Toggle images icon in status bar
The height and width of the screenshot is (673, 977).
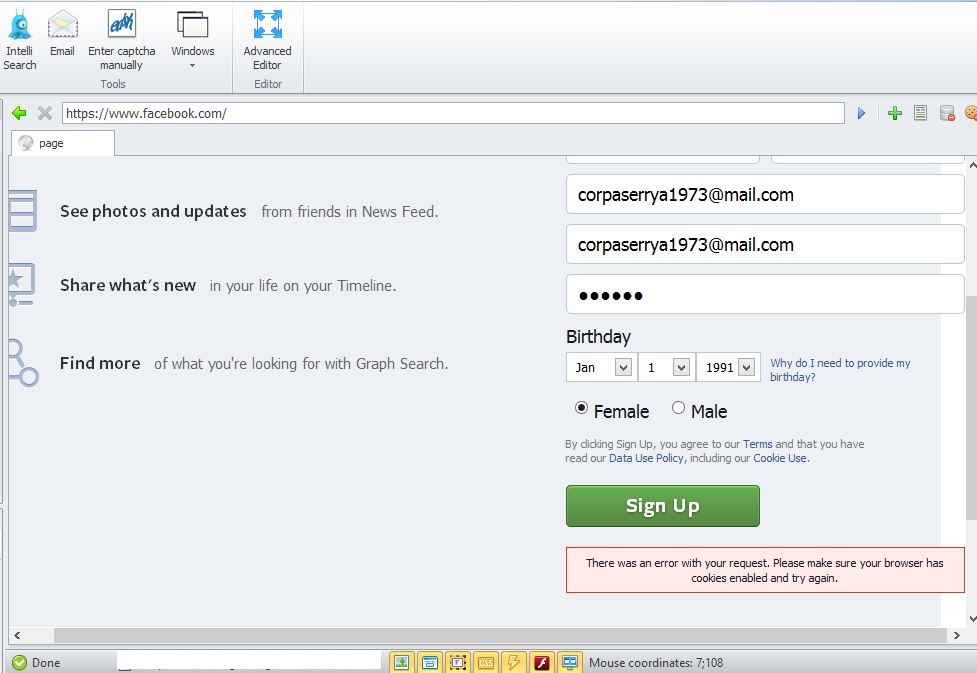(401, 662)
